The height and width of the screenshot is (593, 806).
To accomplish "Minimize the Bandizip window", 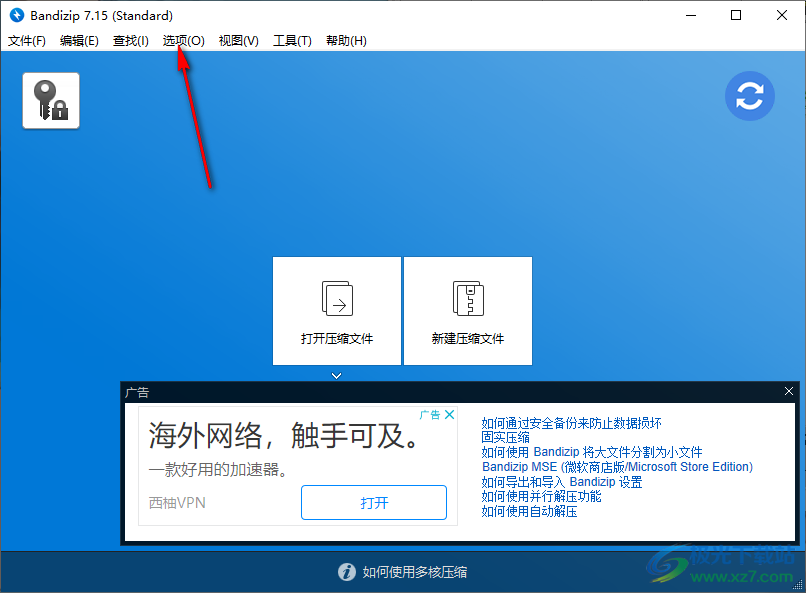I will coord(691,15).
